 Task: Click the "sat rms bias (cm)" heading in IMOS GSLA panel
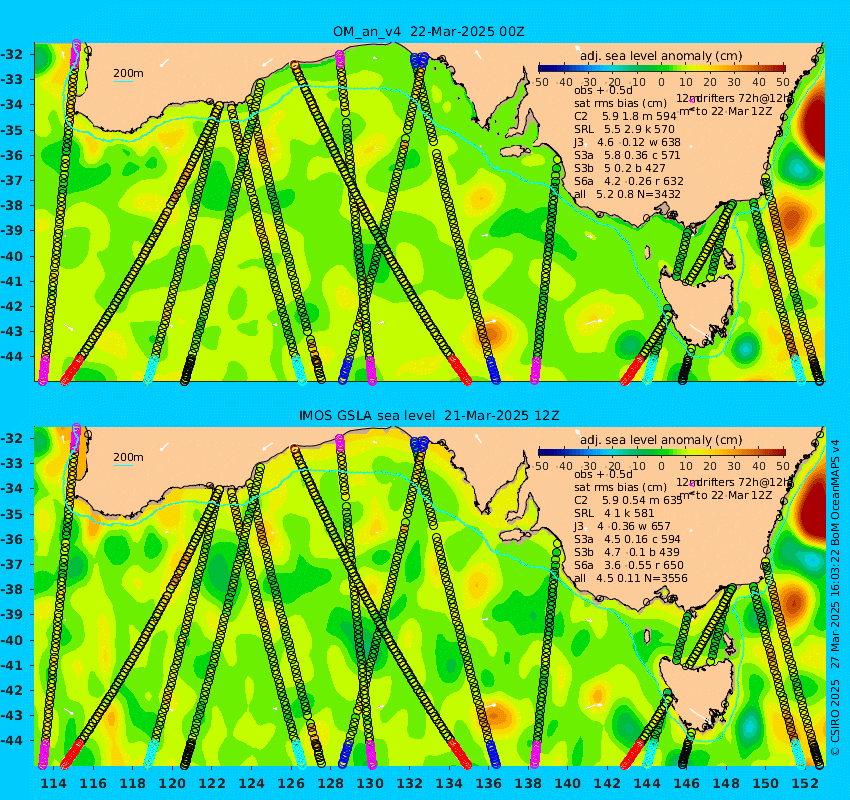click(x=620, y=487)
